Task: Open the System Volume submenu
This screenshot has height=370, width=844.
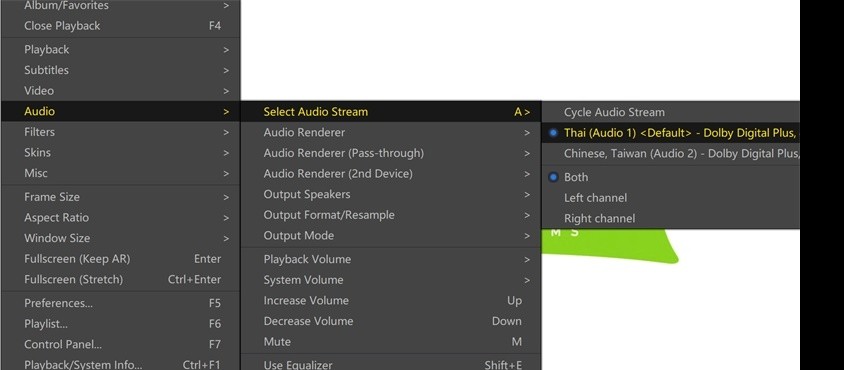Action: (x=390, y=280)
